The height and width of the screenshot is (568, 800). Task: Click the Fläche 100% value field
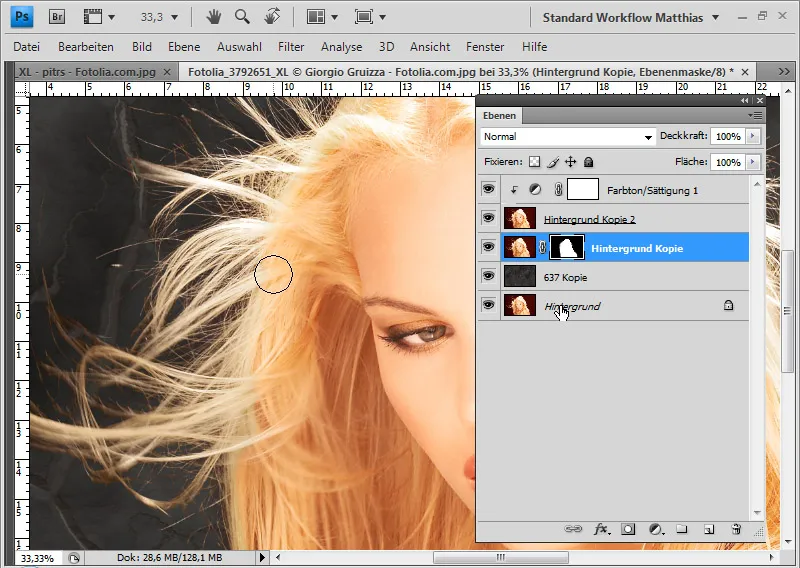click(728, 162)
